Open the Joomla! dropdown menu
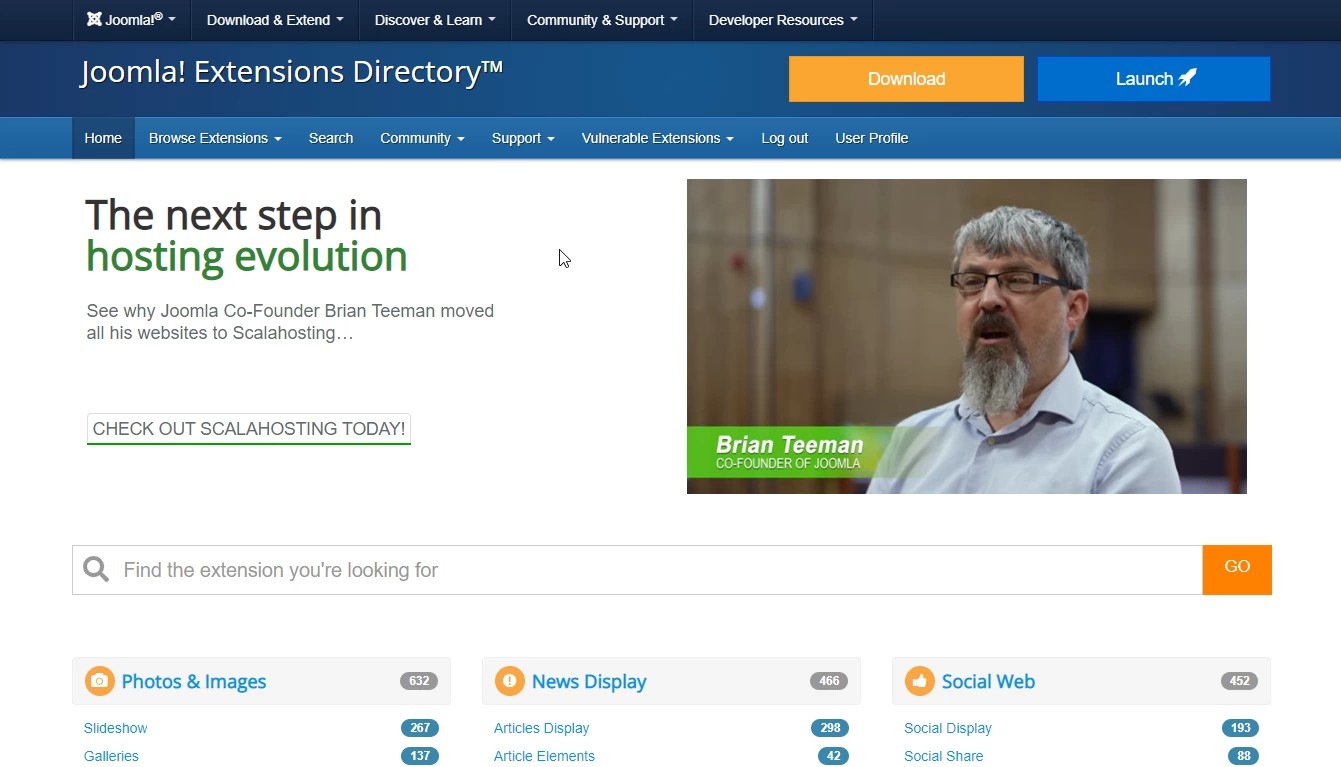Screen dimensions: 1341x767 [x=131, y=20]
